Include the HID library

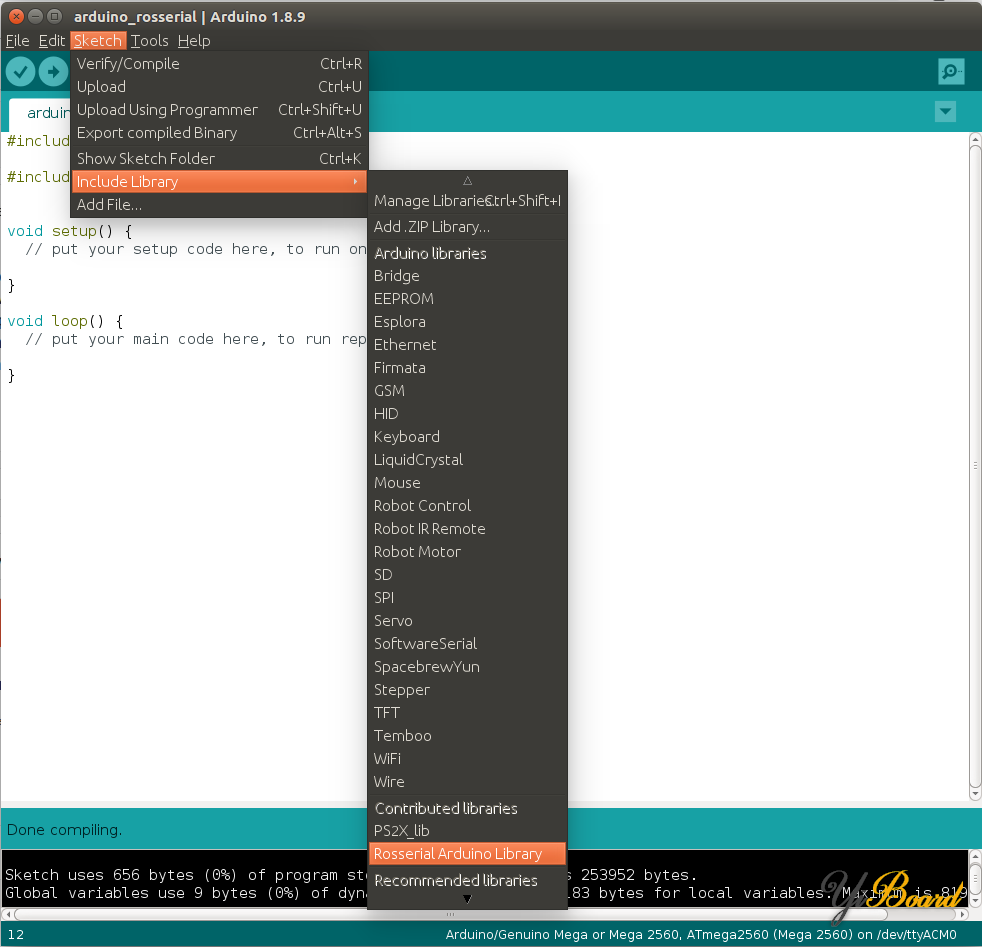point(467,414)
